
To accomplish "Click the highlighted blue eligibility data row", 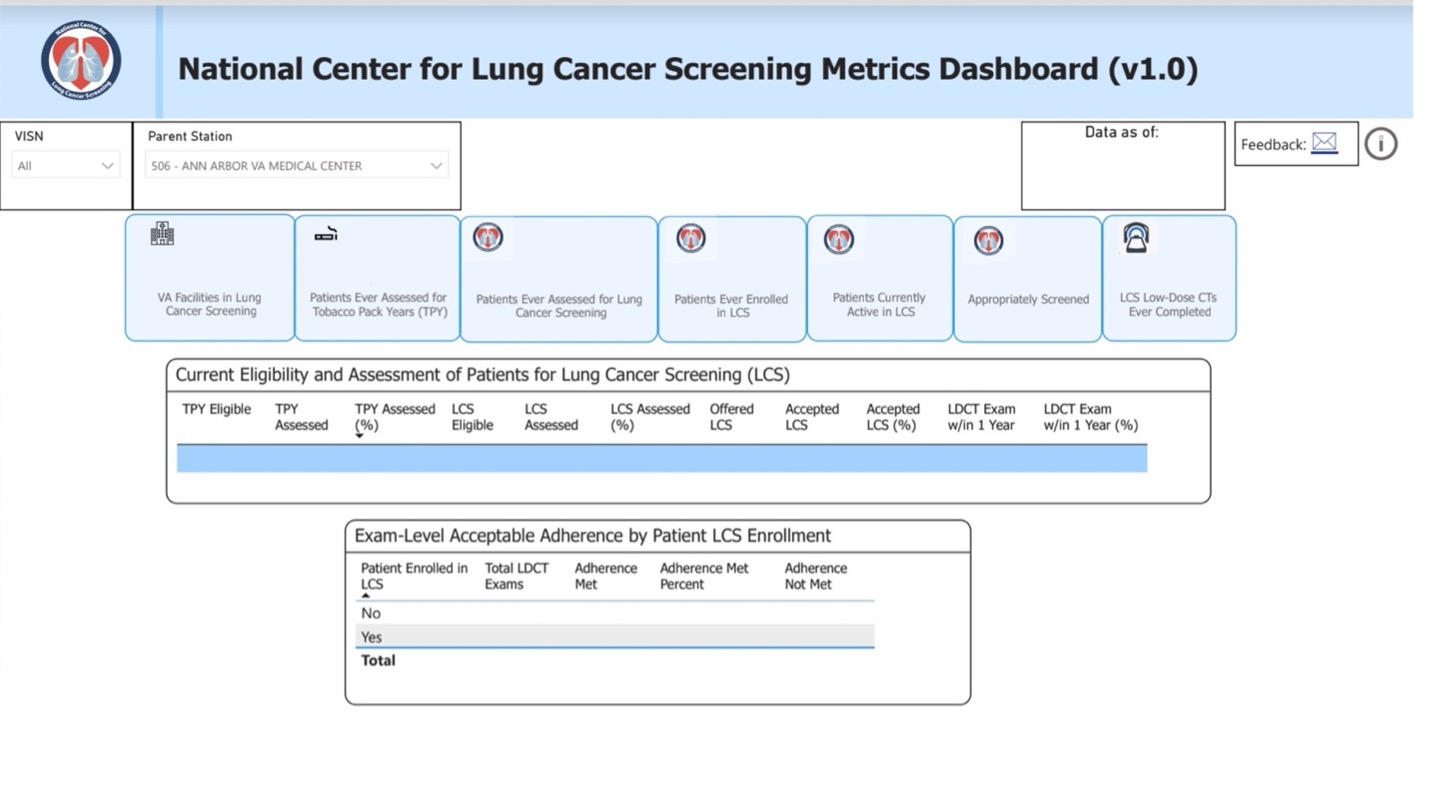I will [x=662, y=458].
